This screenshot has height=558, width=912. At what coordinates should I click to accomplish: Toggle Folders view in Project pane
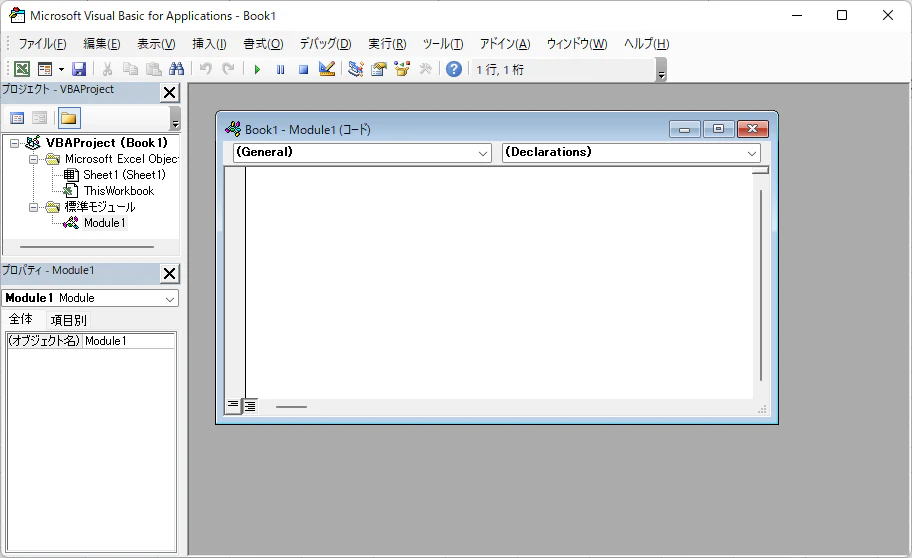(x=69, y=119)
